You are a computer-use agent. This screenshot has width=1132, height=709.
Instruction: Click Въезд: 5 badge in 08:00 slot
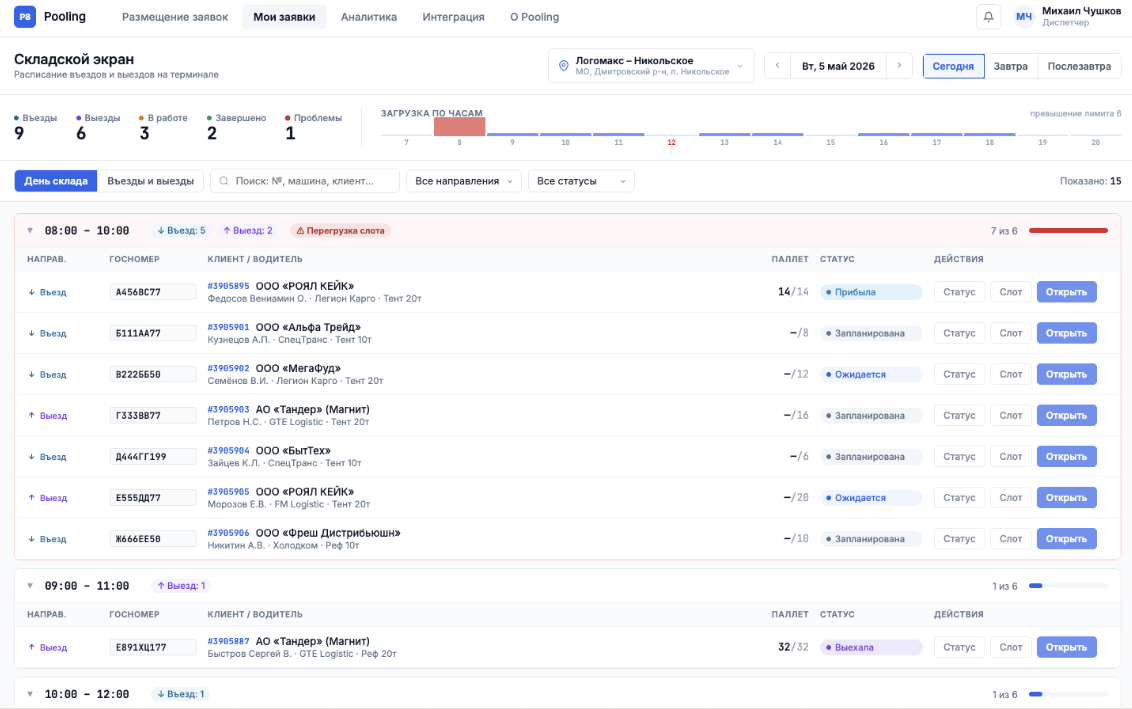click(181, 231)
